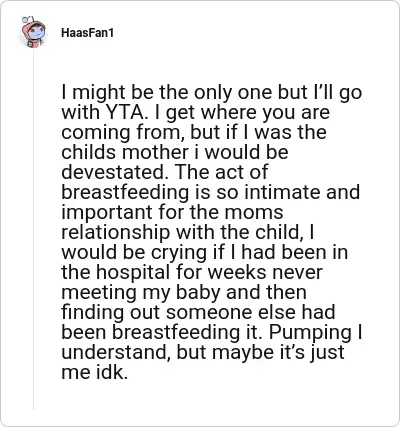Screen dimensions: 400x427
Task: Click the line 'finding out someone else had'
Action: 198,312
